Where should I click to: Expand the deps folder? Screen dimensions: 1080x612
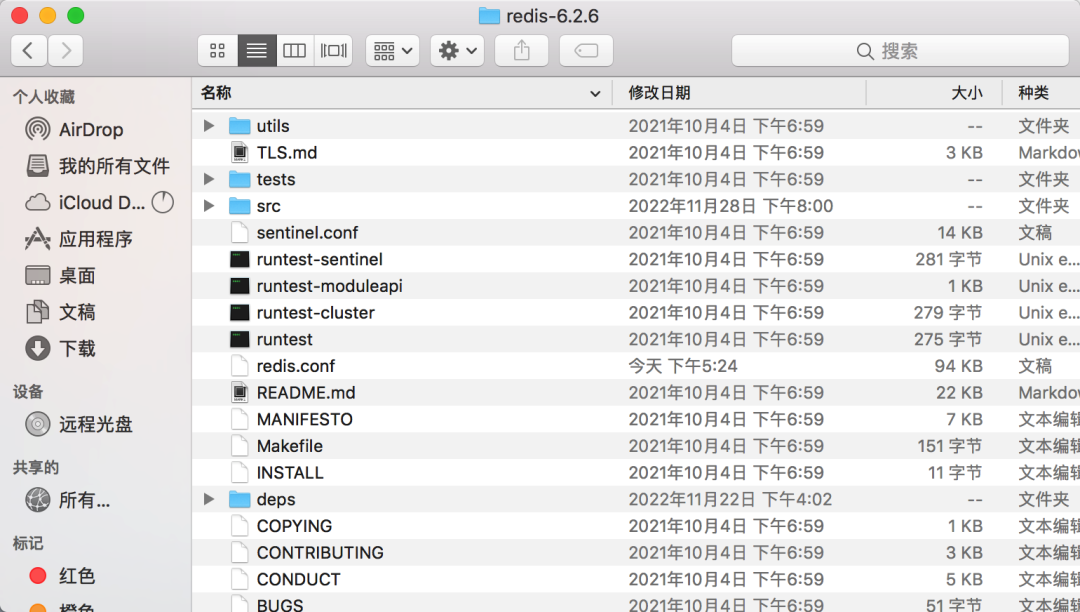pyautogui.click(x=209, y=499)
